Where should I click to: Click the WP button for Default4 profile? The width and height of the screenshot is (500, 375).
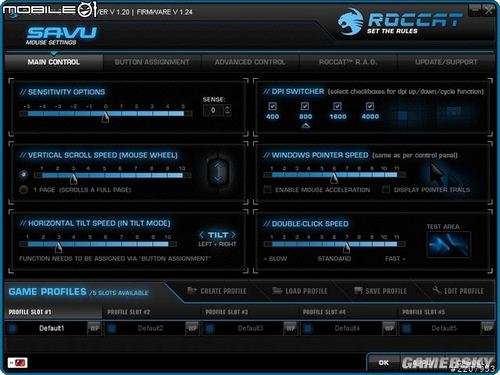coord(388,328)
